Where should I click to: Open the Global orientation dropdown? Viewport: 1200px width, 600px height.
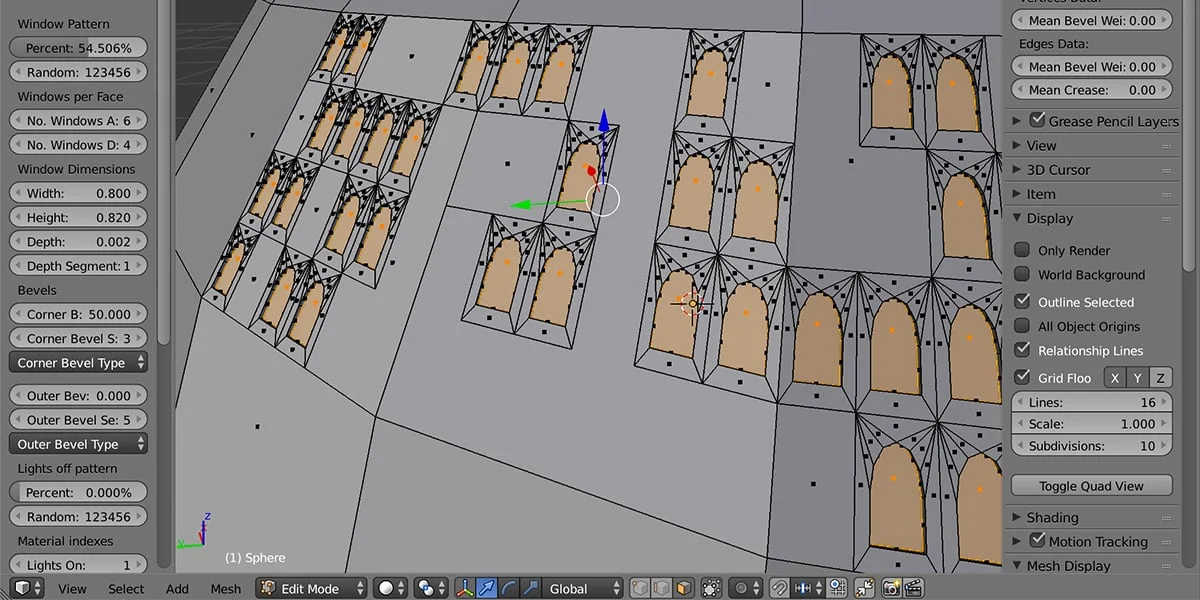(580, 588)
